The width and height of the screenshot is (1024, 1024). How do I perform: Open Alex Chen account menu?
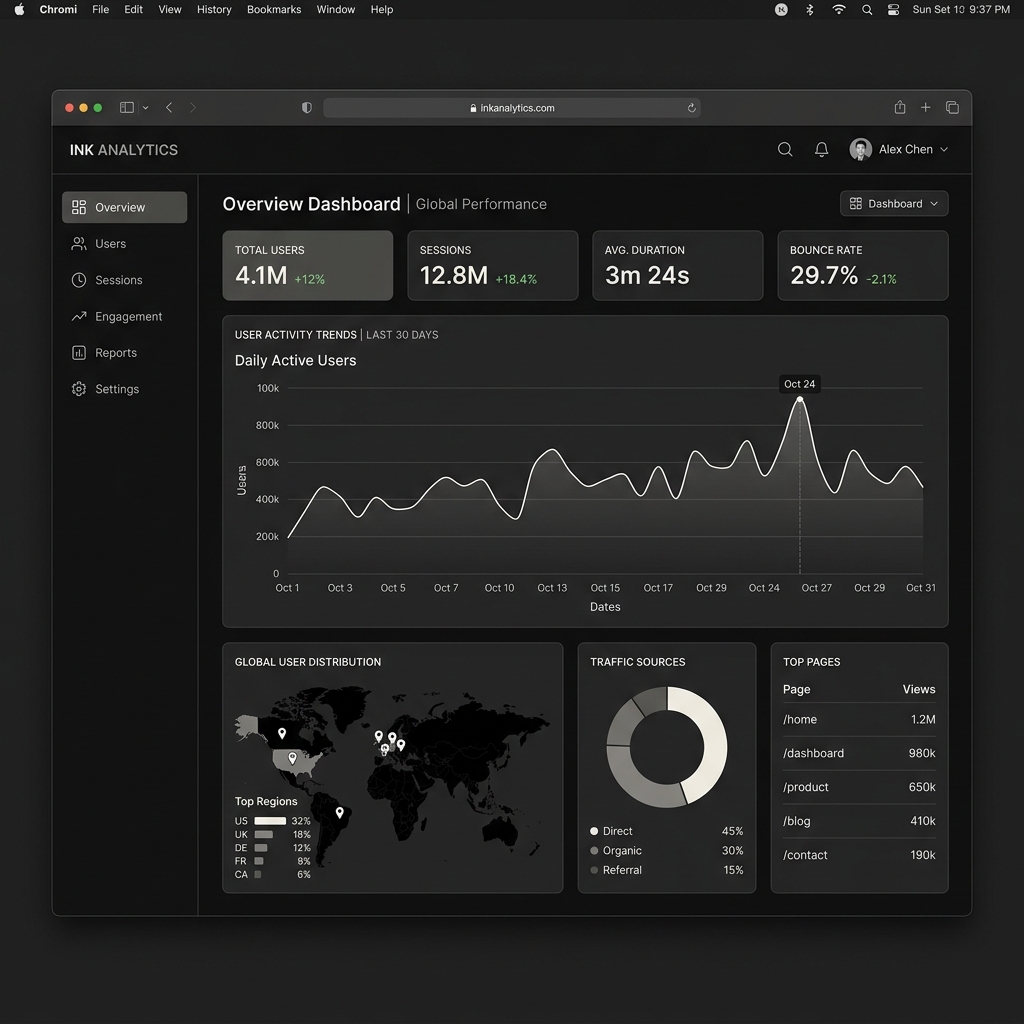(x=898, y=149)
